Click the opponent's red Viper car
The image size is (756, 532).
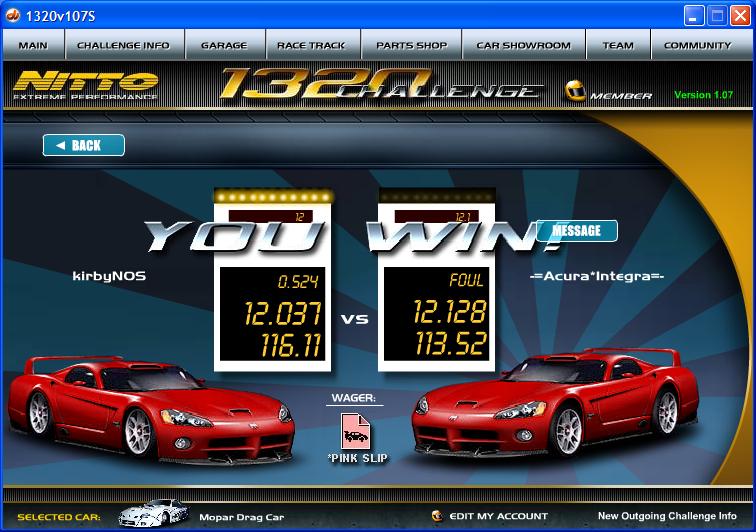[554, 403]
